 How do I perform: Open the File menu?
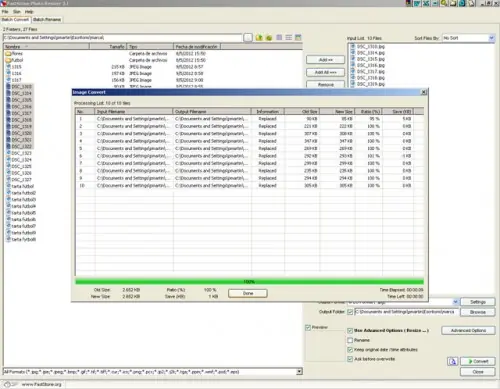(5, 12)
